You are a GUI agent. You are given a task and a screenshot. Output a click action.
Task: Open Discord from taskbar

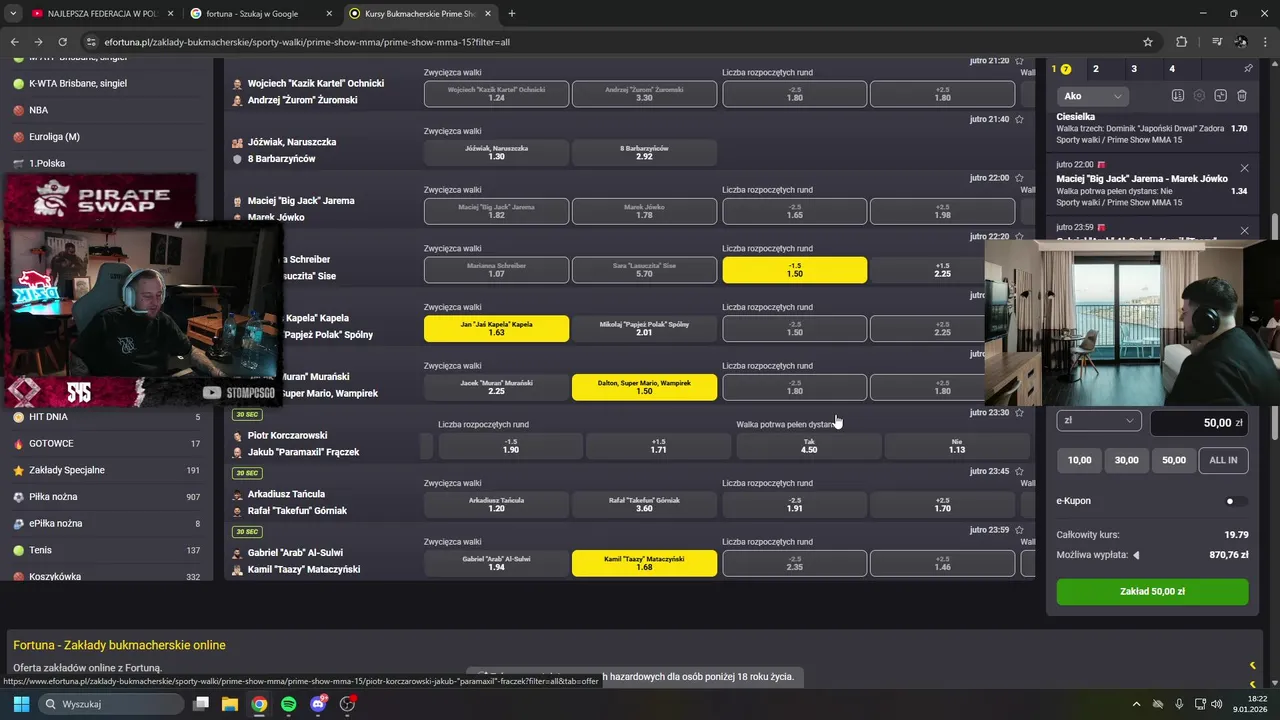point(318,704)
